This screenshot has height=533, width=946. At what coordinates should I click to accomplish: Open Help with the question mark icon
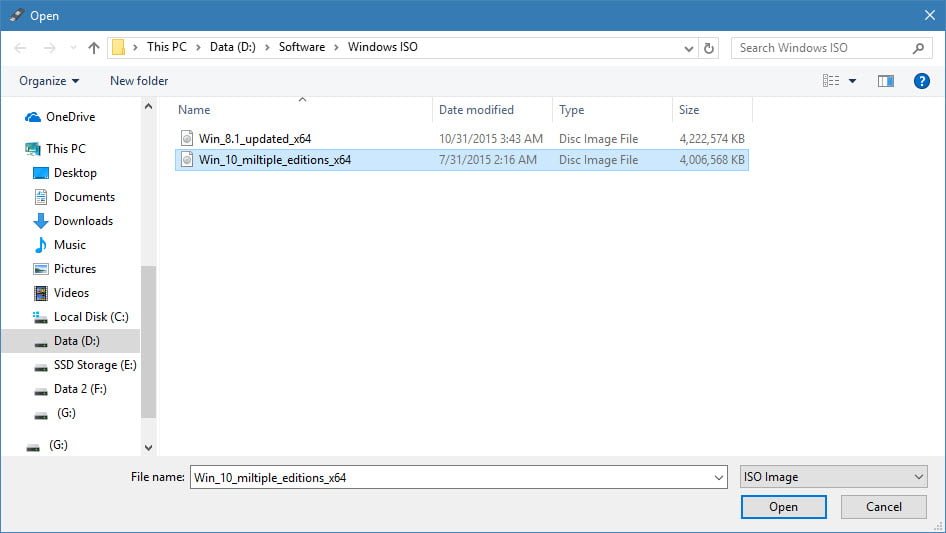pos(921,81)
